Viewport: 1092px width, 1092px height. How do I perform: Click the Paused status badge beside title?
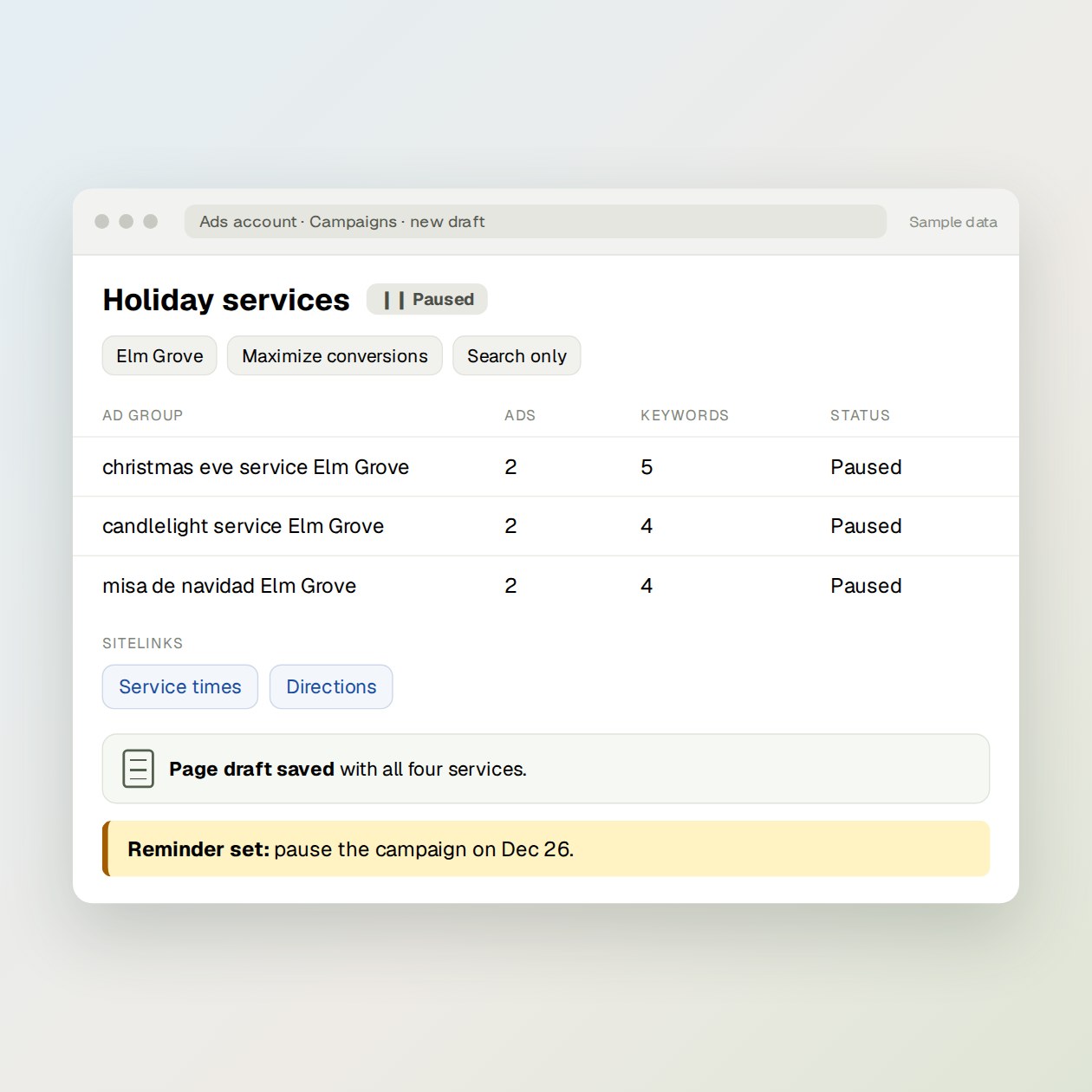tap(427, 299)
